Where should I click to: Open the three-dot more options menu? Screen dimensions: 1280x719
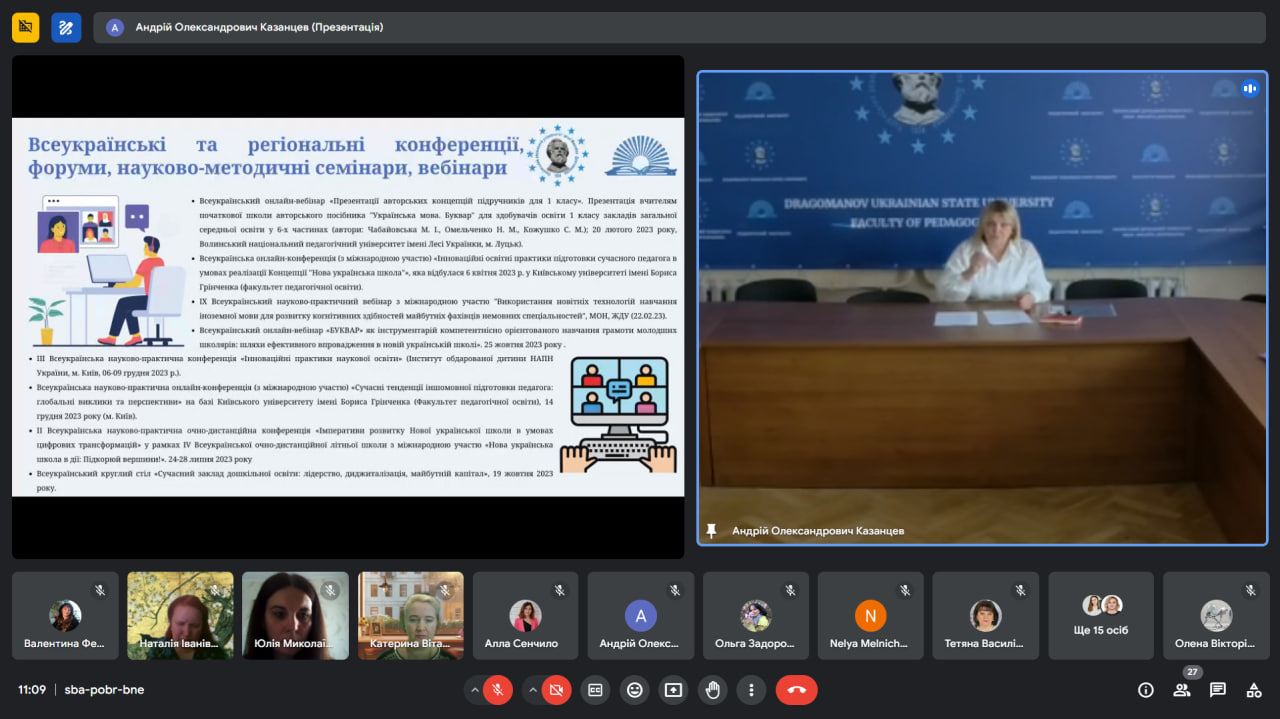click(x=751, y=690)
